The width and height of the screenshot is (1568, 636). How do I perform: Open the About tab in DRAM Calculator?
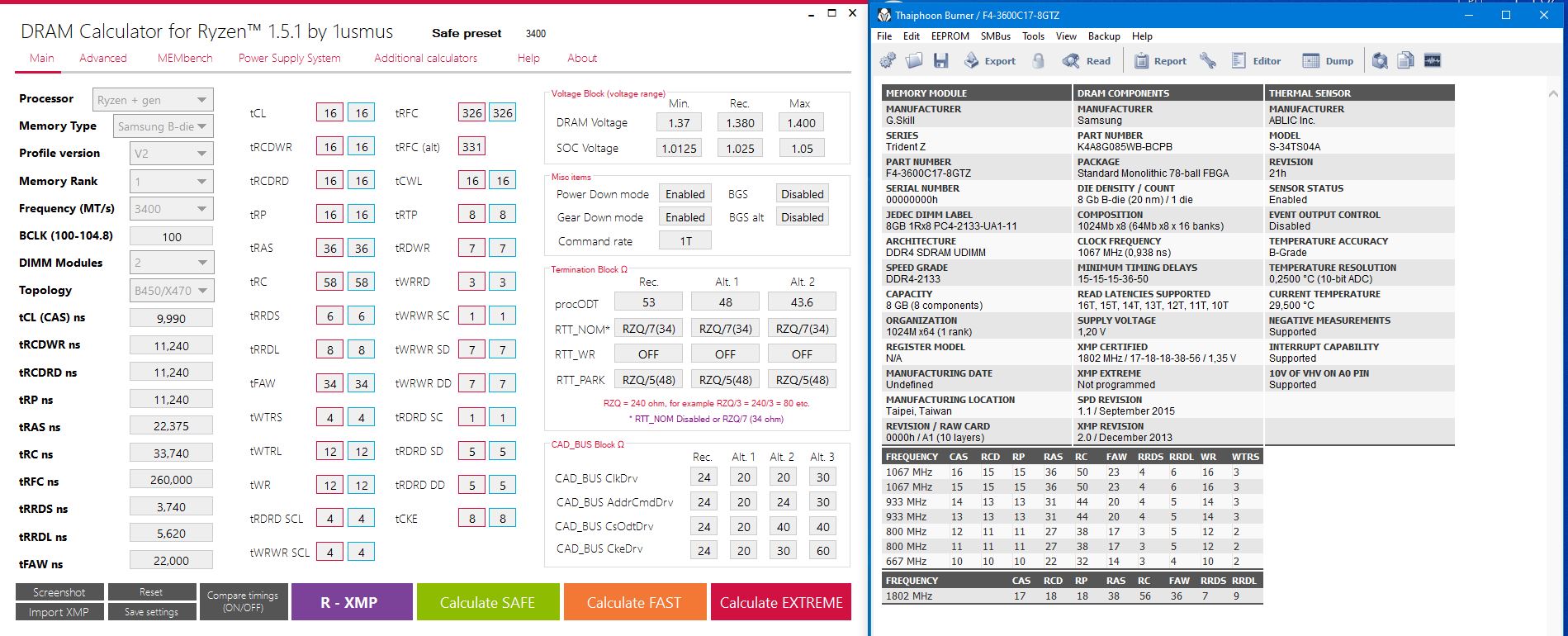pos(582,58)
